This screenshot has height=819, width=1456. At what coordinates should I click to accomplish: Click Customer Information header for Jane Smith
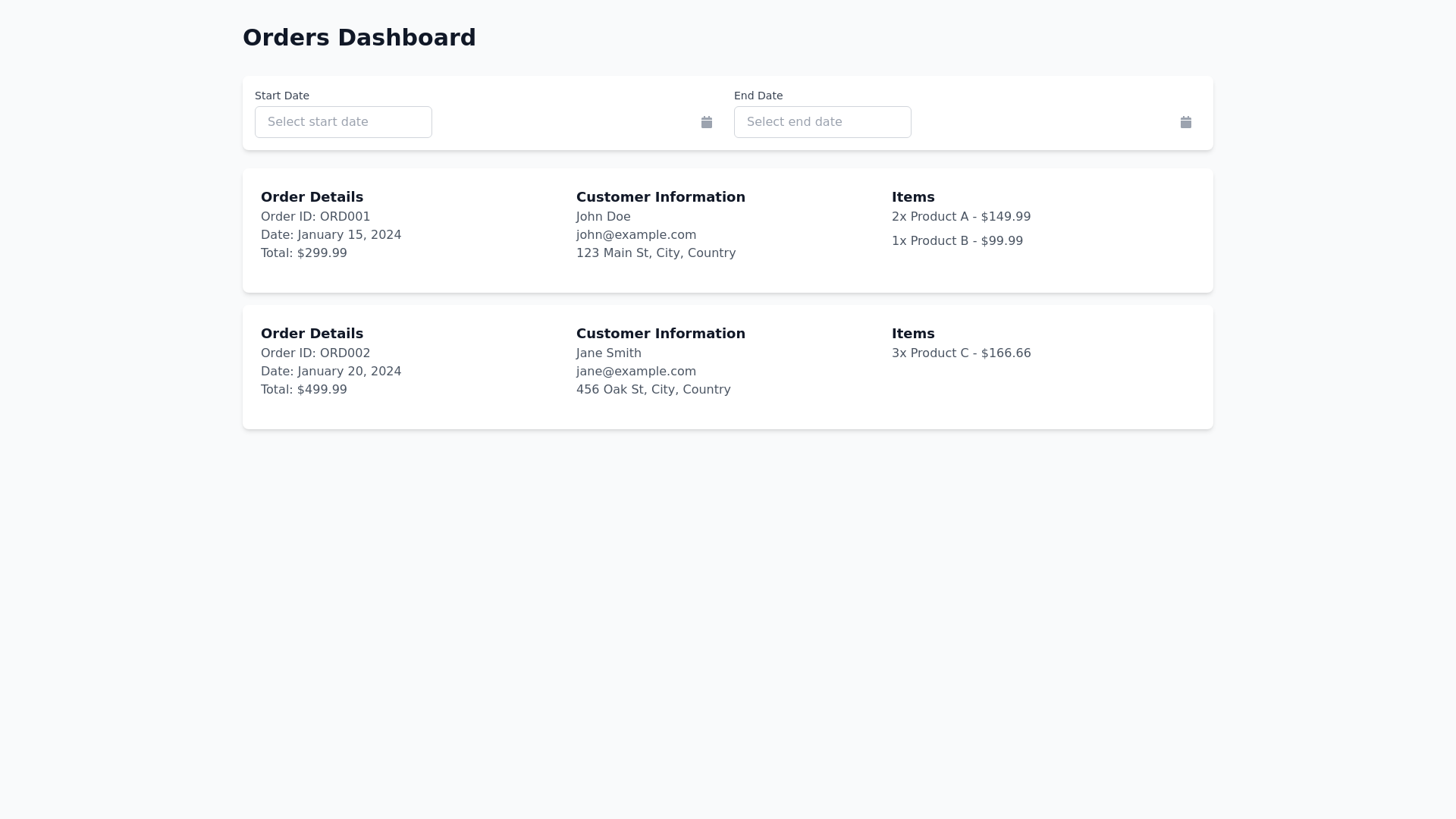[x=660, y=333]
